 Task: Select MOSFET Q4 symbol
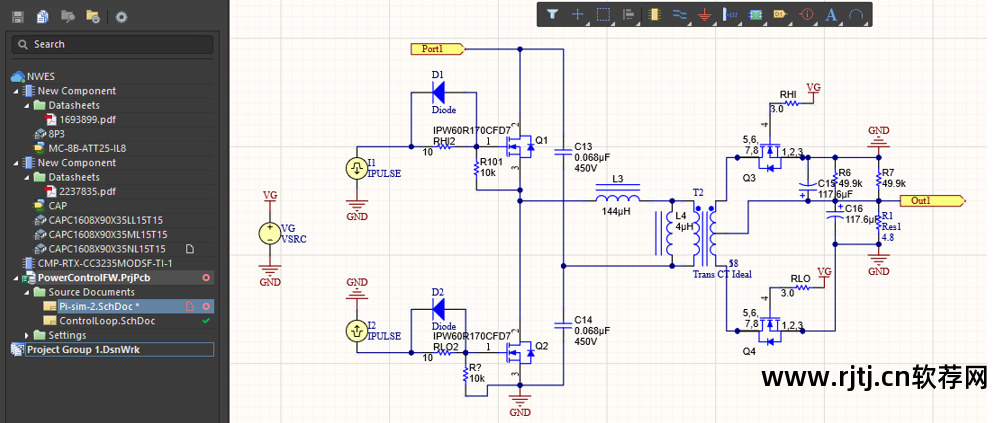(770, 331)
